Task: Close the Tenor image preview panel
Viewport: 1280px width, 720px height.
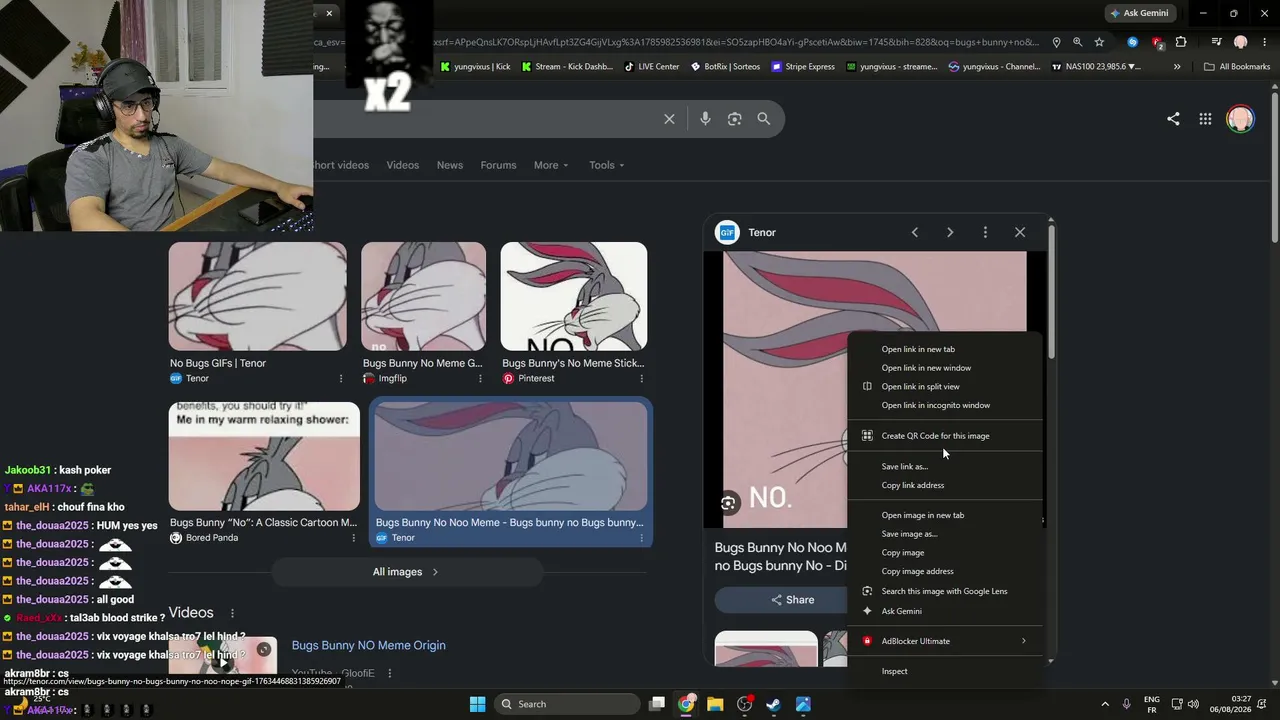Action: coord(1020,232)
